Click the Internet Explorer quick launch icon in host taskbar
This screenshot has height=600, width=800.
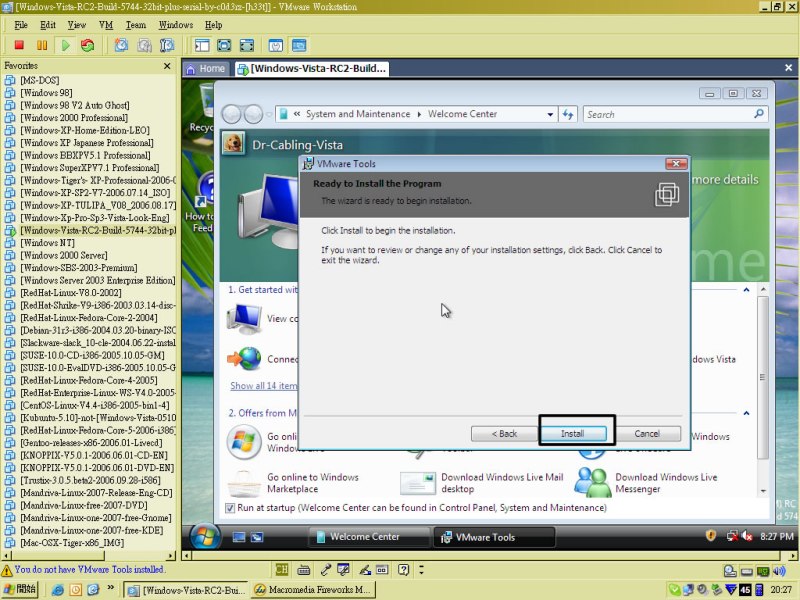pyautogui.click(x=58, y=590)
